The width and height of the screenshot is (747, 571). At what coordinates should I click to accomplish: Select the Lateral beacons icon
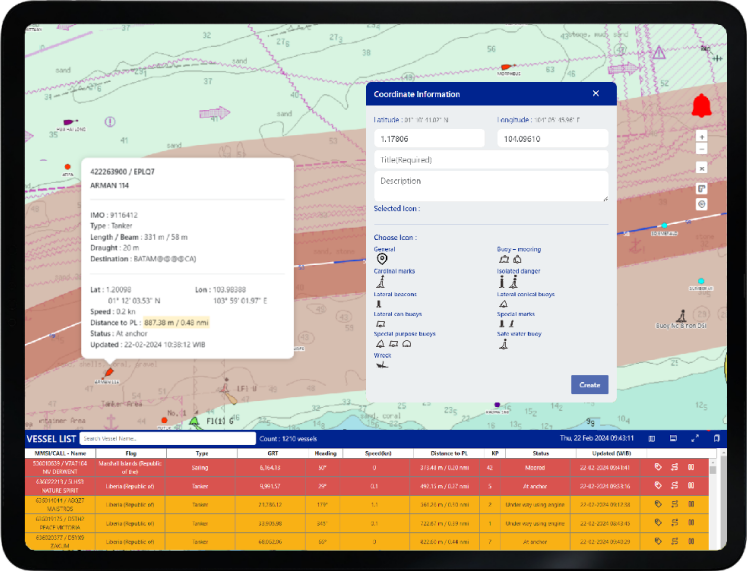tap(379, 303)
